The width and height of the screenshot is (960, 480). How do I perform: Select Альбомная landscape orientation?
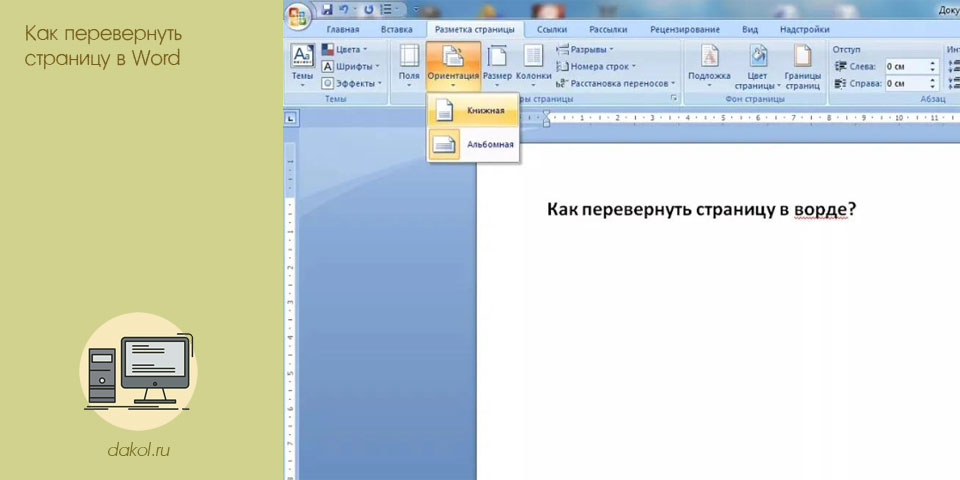point(473,144)
